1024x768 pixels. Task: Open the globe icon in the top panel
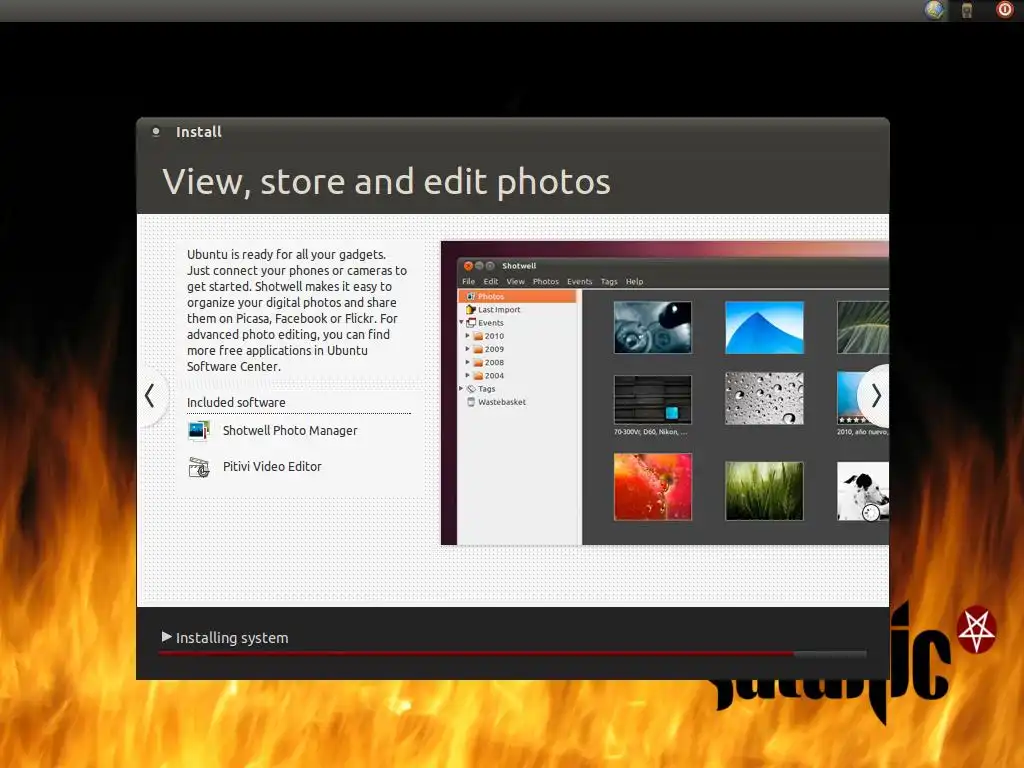[934, 10]
